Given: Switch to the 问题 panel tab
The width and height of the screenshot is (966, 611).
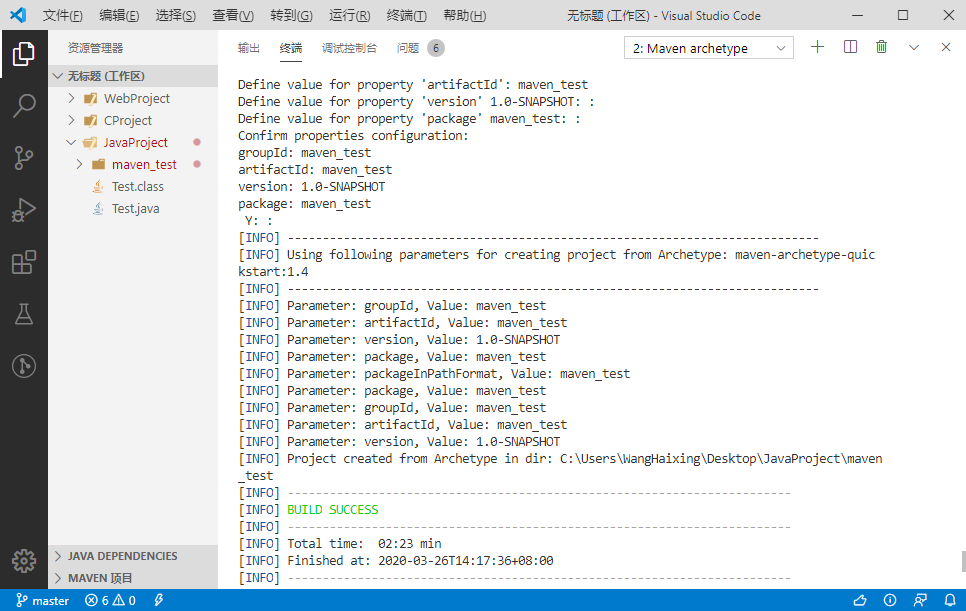Looking at the screenshot, I should click(x=408, y=48).
